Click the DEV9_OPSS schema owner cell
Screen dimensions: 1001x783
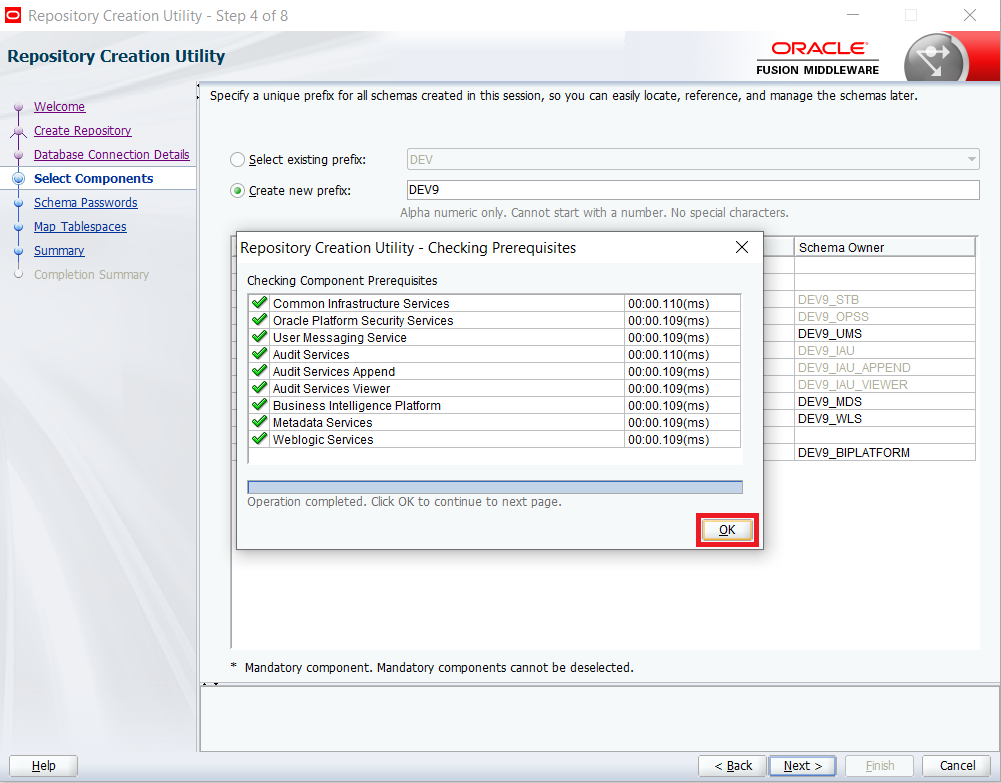884,317
